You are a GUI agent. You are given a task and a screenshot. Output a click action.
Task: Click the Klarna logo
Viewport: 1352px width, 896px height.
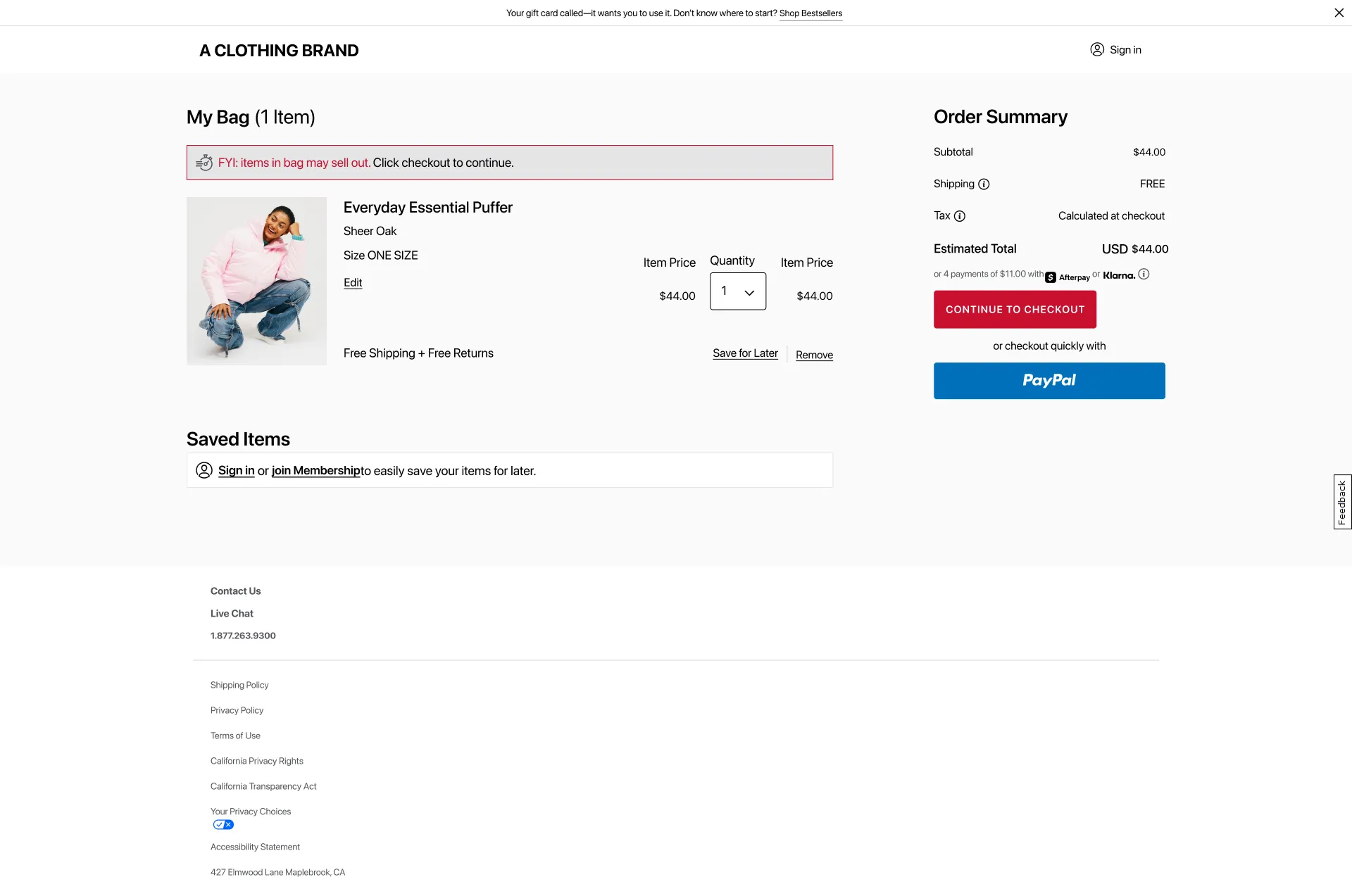[x=1118, y=275]
